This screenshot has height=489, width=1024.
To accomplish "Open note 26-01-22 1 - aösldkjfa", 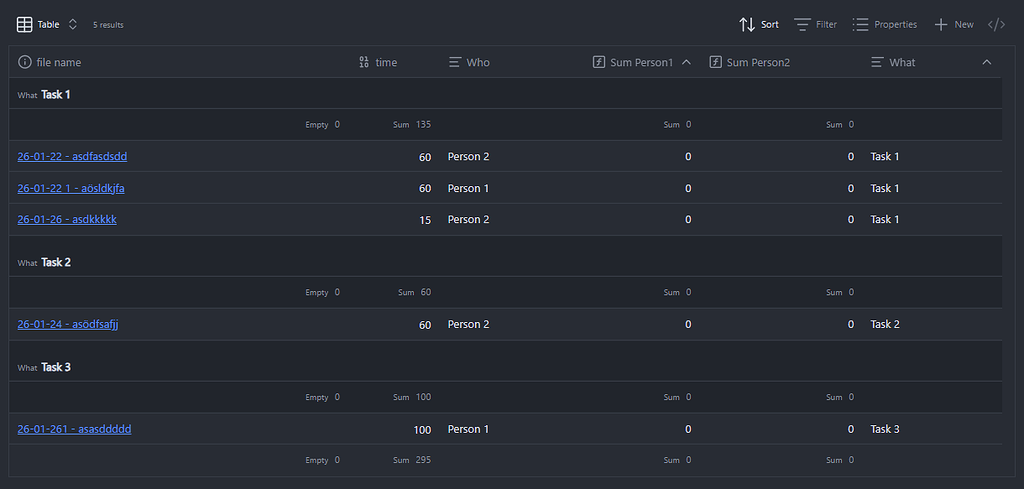I will point(71,188).
